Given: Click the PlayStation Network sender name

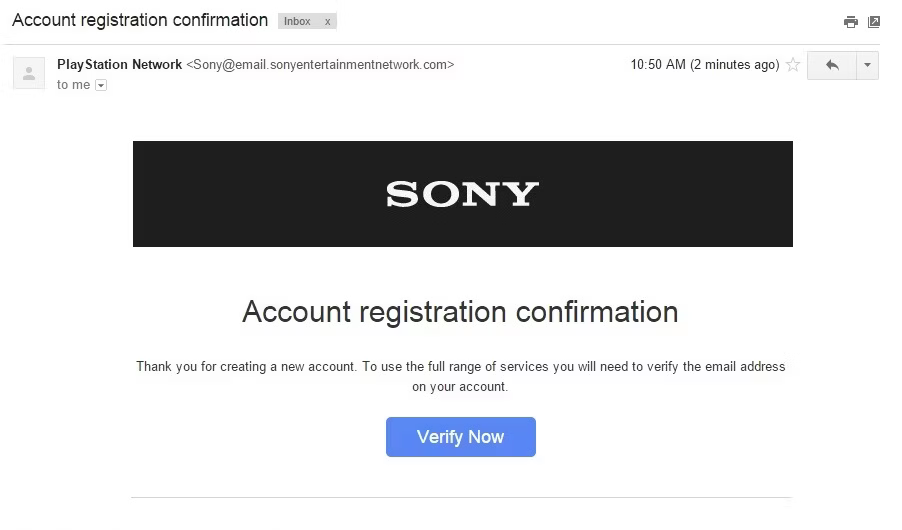Looking at the screenshot, I should coord(120,64).
